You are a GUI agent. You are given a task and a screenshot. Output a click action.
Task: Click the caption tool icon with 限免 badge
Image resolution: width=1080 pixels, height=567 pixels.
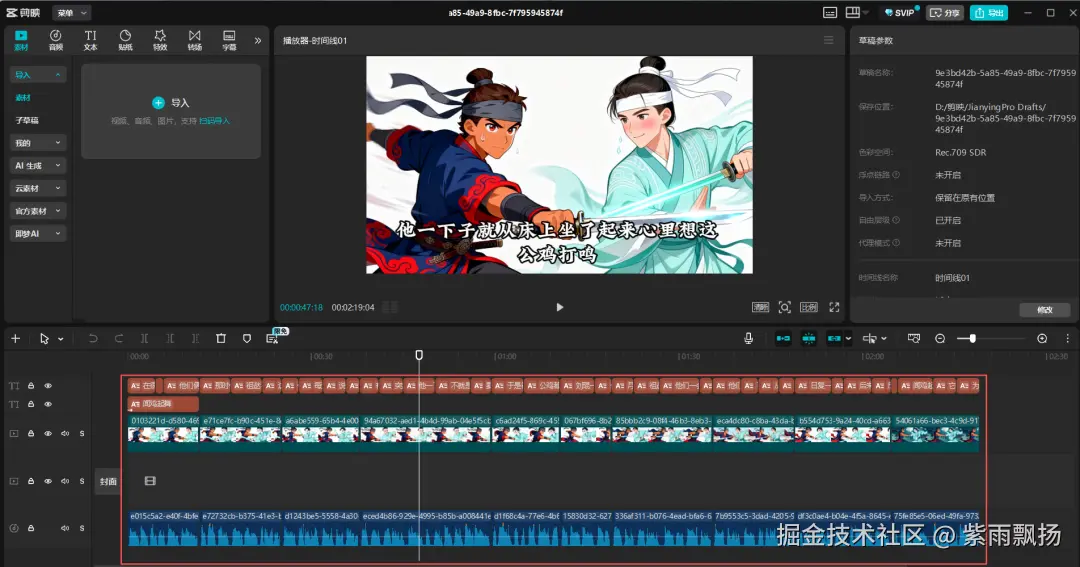[273, 338]
